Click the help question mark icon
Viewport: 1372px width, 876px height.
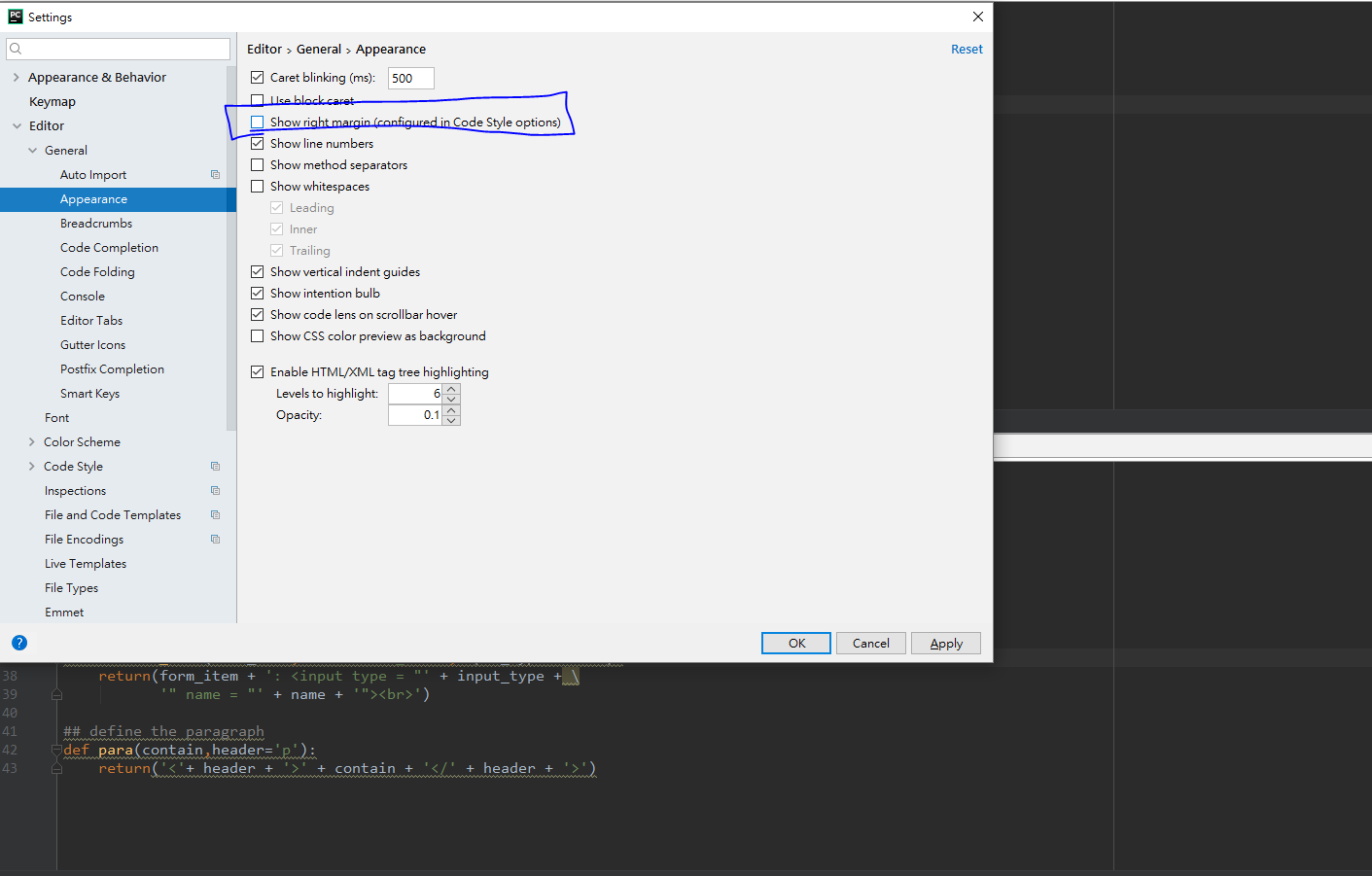point(19,643)
